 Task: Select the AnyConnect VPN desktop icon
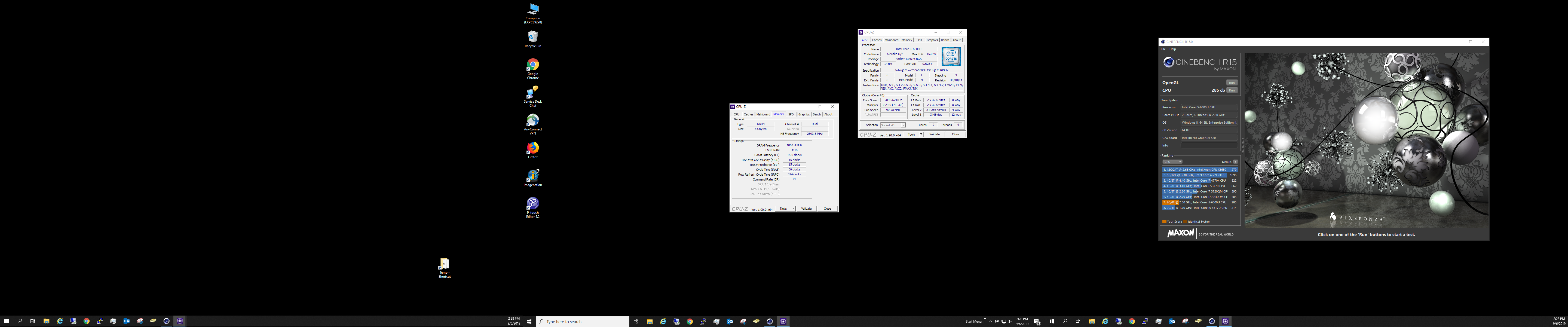(x=533, y=124)
